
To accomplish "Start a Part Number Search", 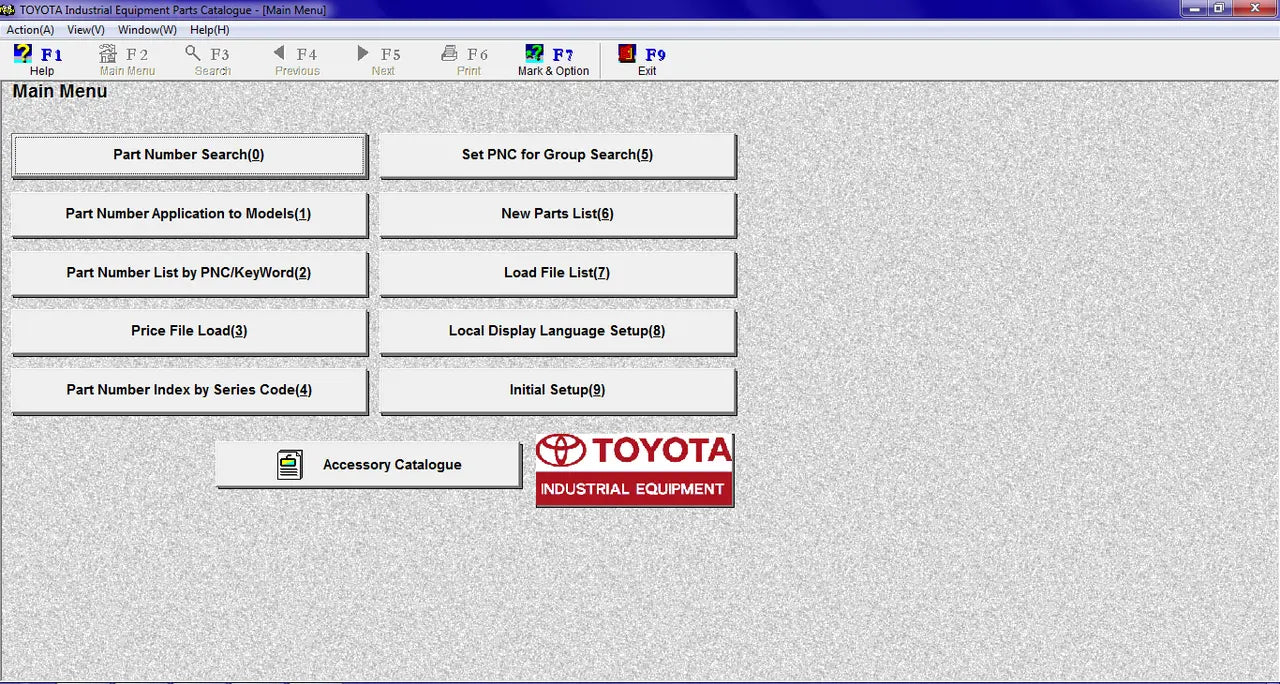I will tap(189, 155).
